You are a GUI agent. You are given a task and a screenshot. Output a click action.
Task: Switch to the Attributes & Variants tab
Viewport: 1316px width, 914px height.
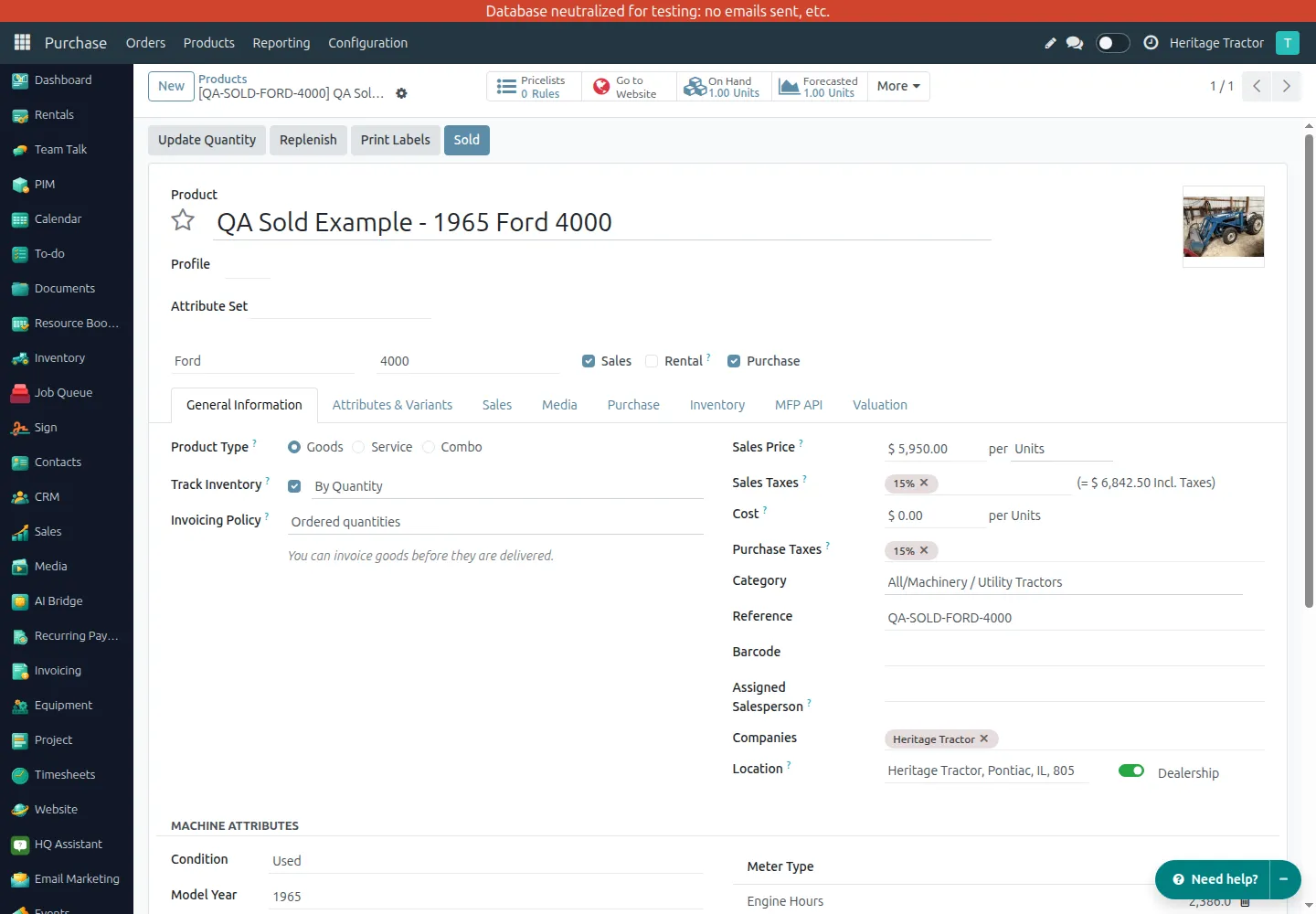[x=392, y=405]
